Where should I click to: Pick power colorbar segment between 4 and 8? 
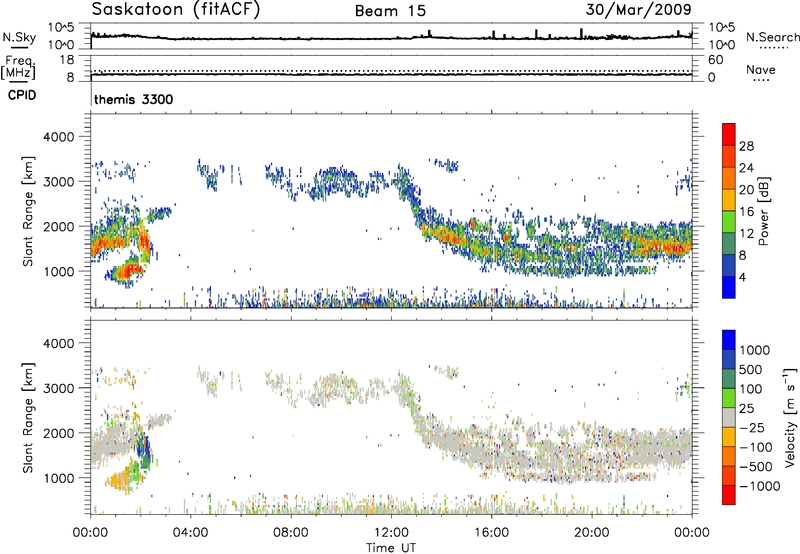click(729, 265)
